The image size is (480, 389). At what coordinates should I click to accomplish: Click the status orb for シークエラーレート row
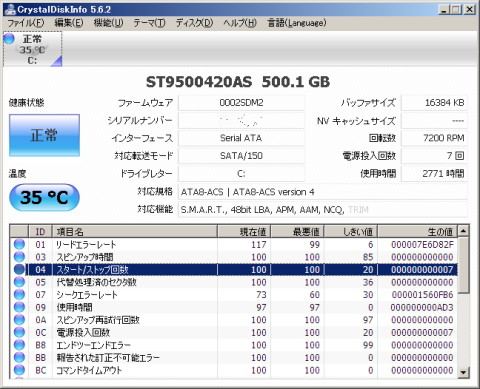pos(19,295)
